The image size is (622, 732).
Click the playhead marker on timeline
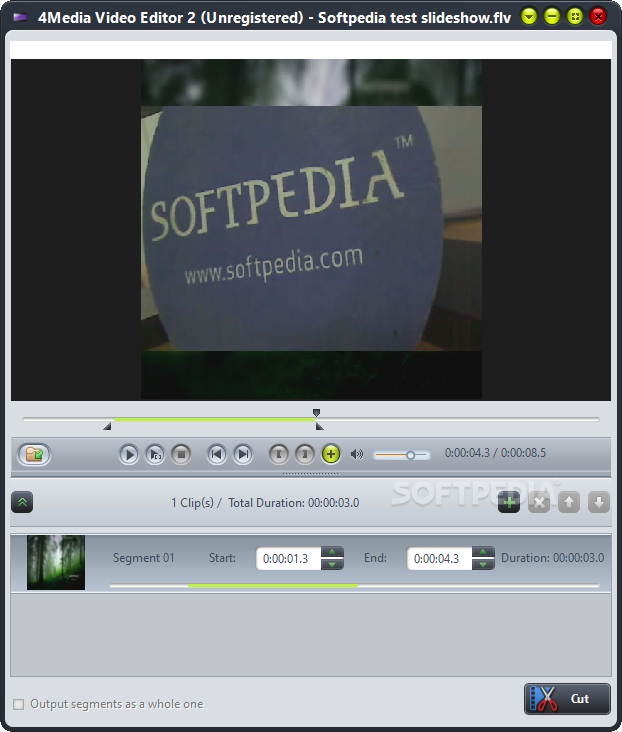coord(317,413)
